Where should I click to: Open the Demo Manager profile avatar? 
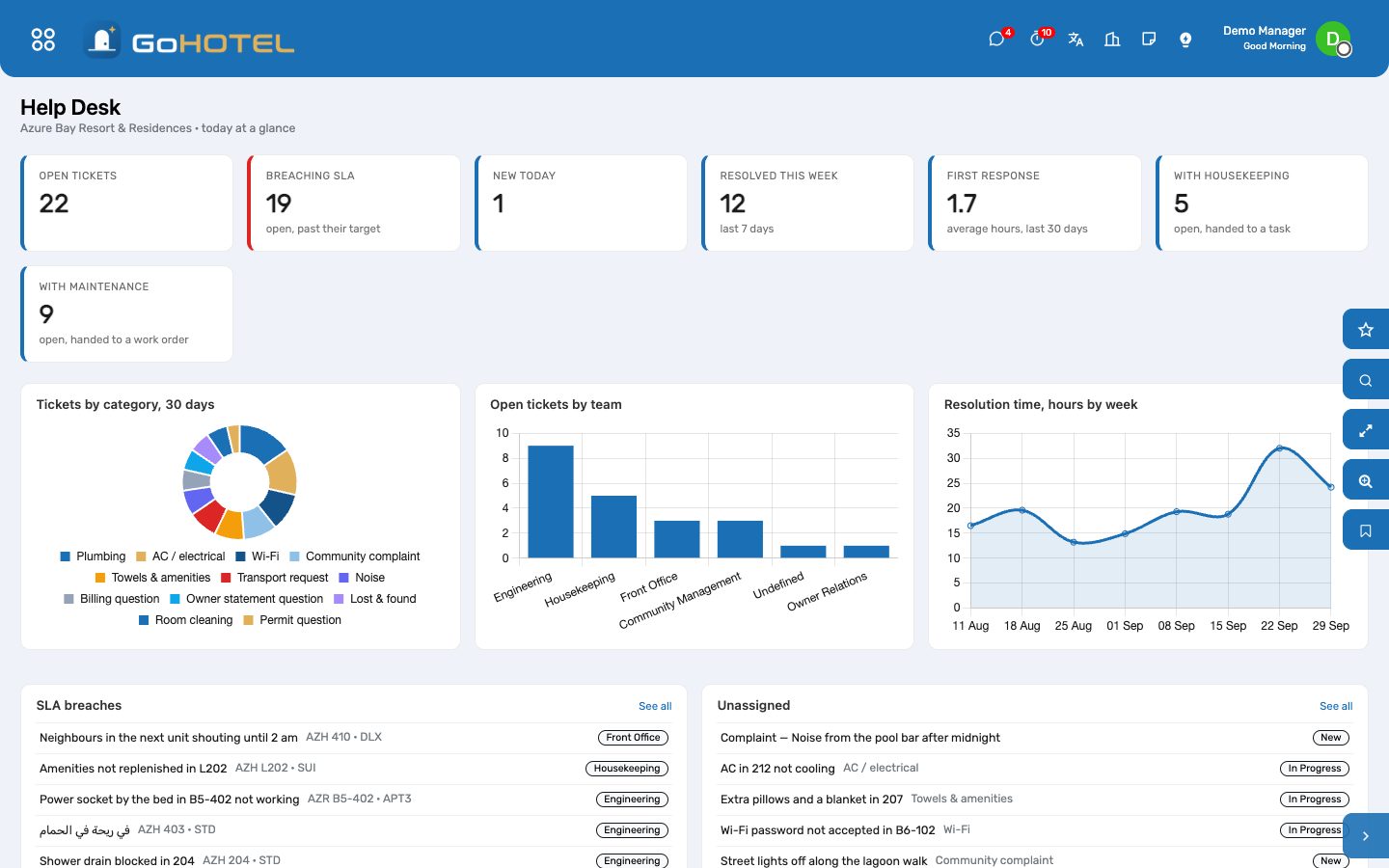coord(1333,40)
